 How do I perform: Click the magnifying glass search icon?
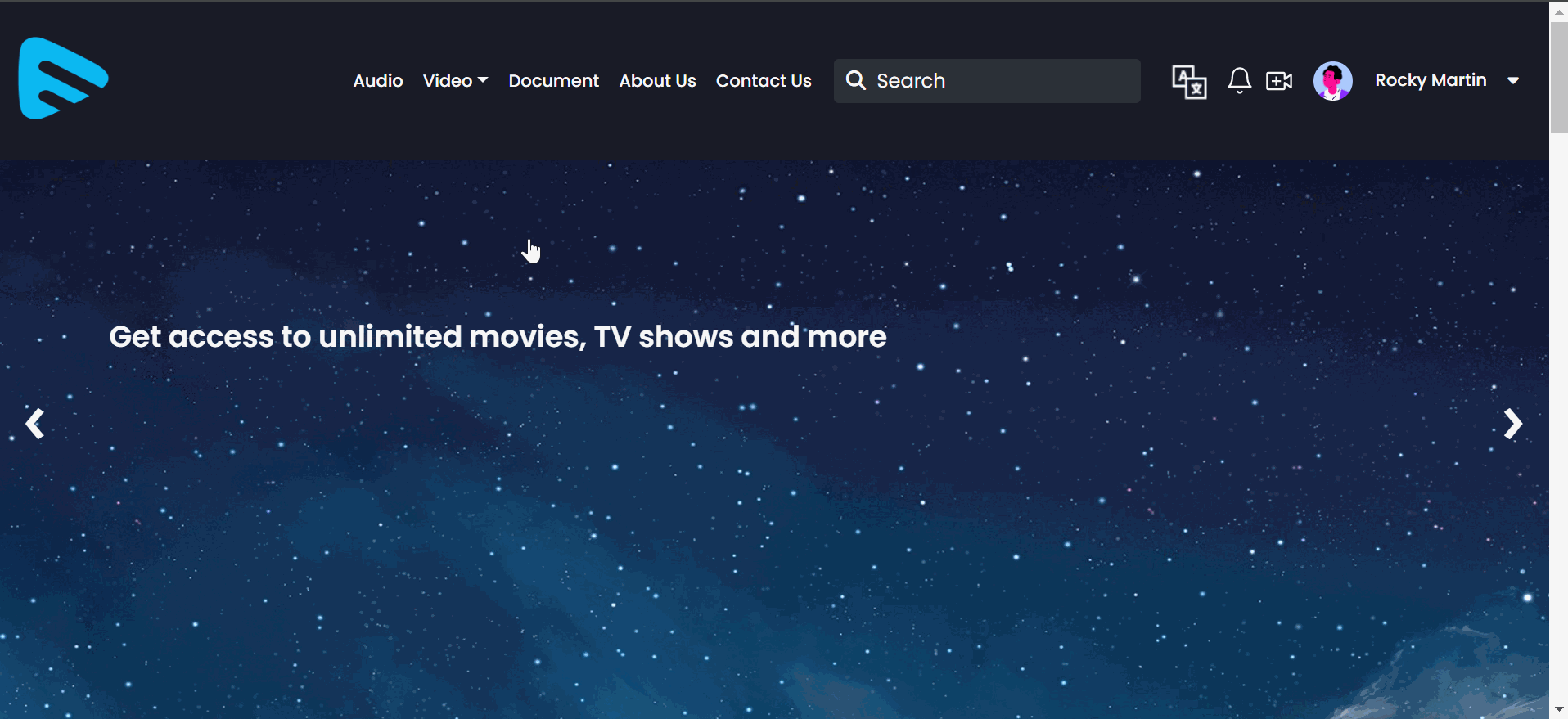(x=855, y=80)
